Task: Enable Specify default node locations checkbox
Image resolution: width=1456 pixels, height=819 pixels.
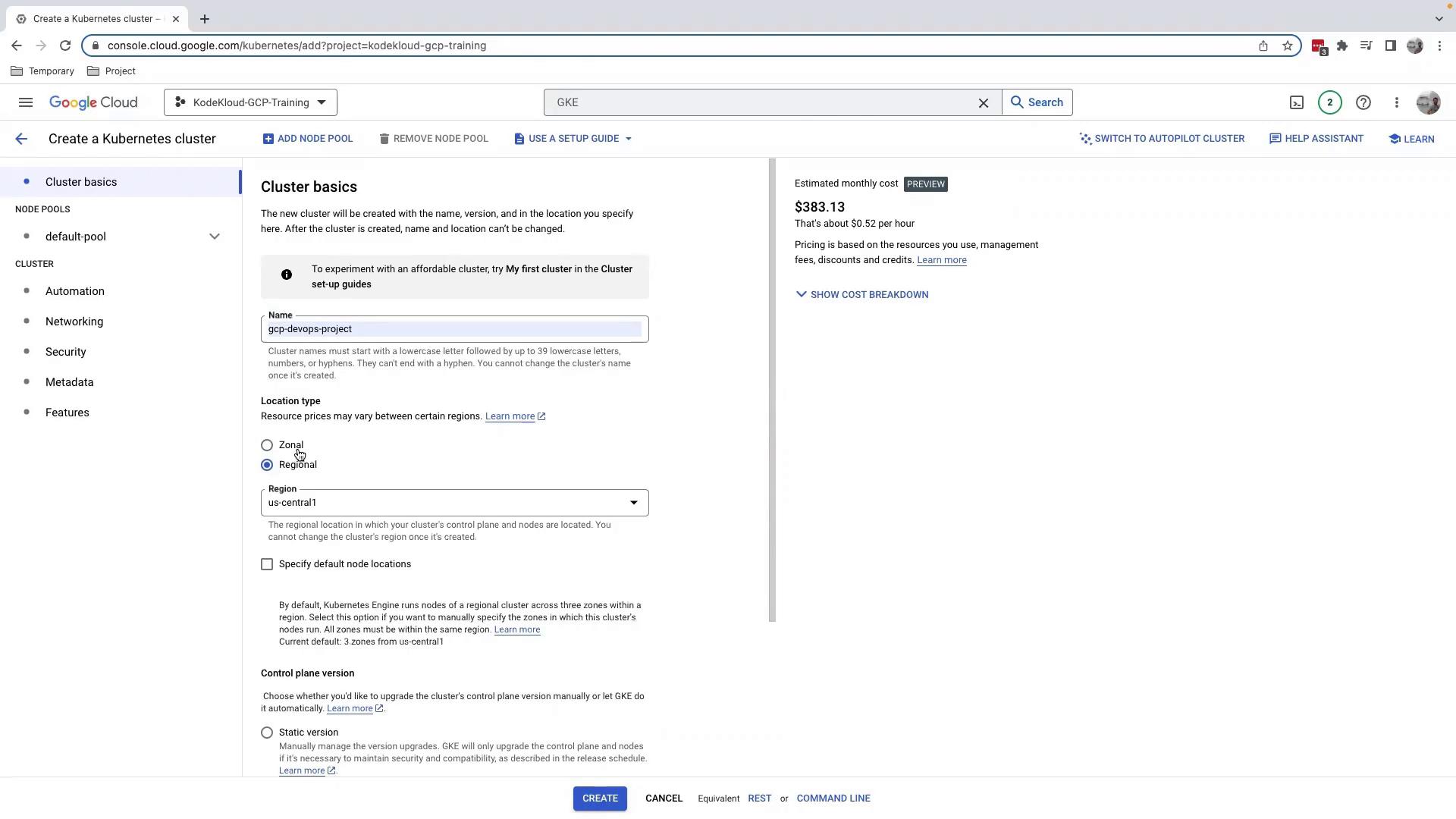Action: click(x=267, y=564)
